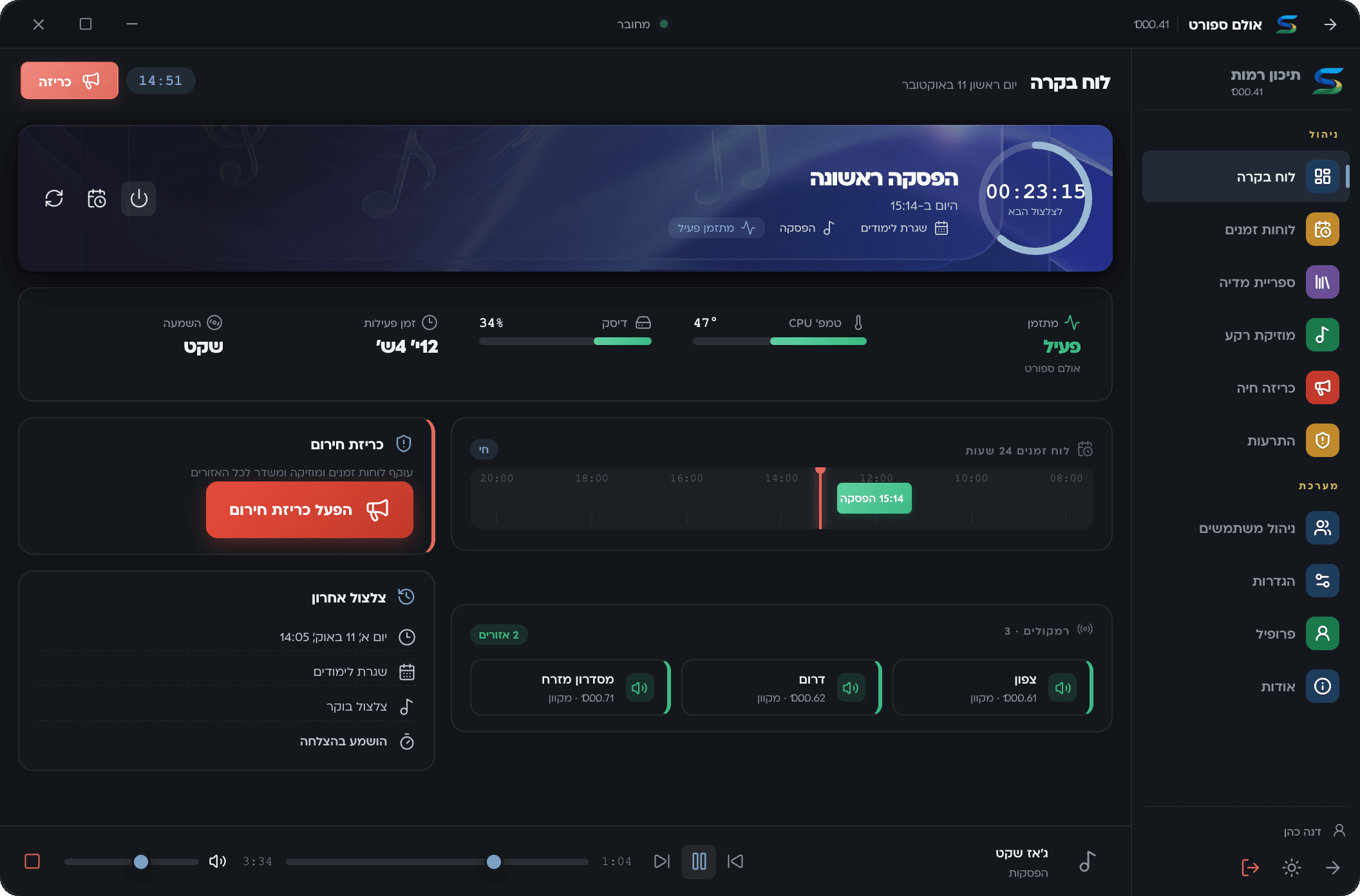Click the 14:51 clock display
Screen dimensions: 1360x896
160,80
